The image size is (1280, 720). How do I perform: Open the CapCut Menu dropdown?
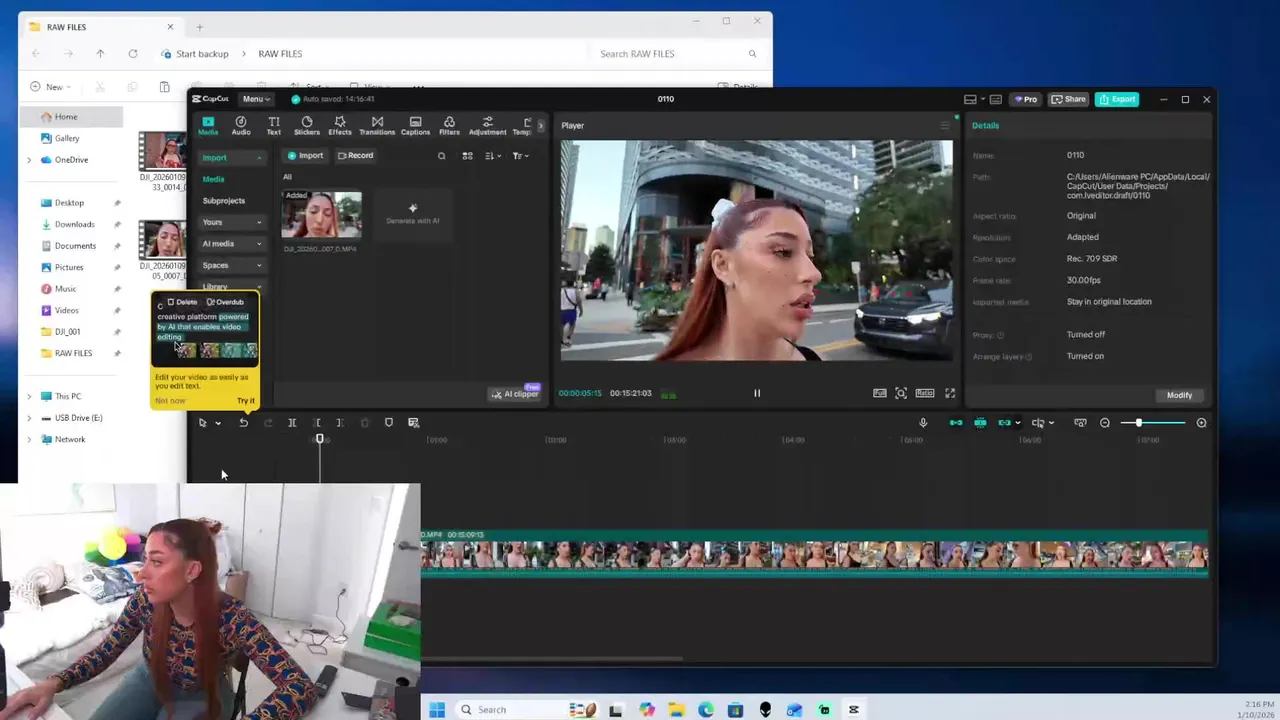256,99
